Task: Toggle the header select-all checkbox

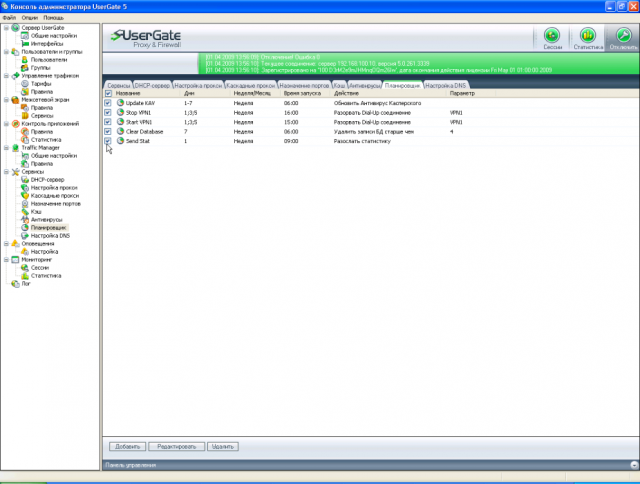Action: pos(108,93)
